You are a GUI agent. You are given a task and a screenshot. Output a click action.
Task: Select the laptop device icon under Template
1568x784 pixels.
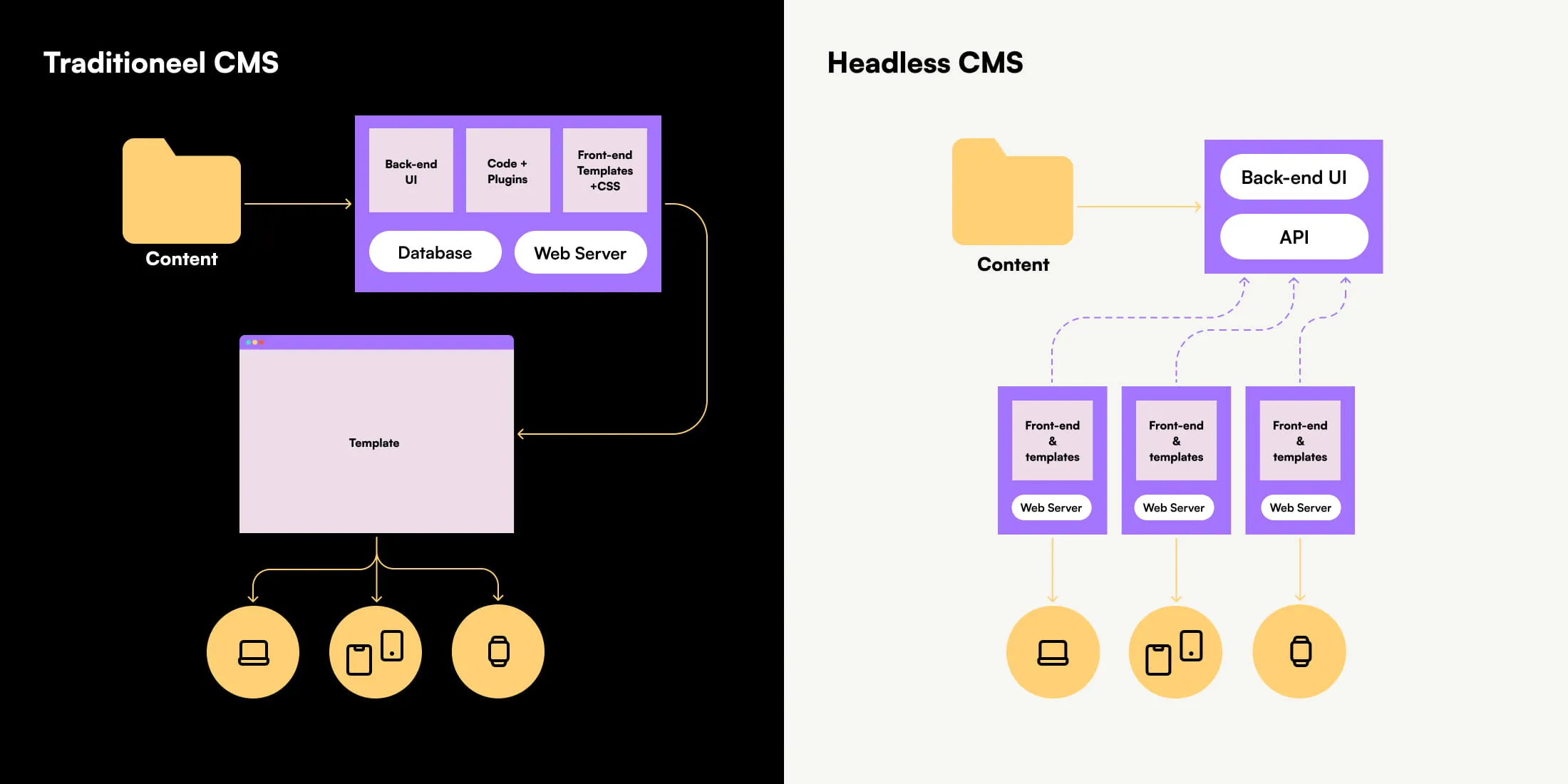coord(253,652)
